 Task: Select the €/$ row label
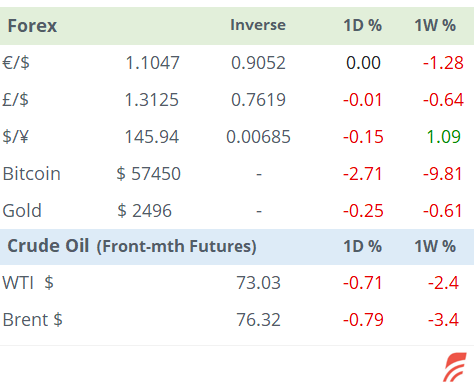tap(16, 63)
